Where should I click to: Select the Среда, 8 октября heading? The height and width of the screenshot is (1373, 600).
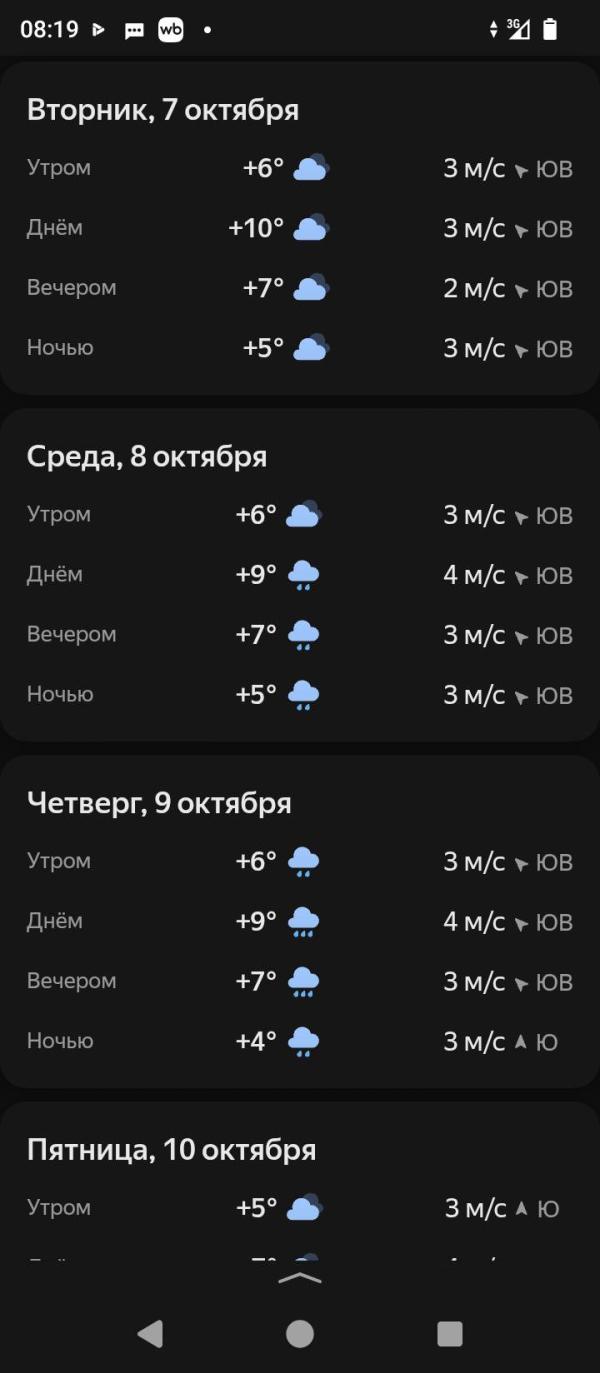pyautogui.click(x=147, y=457)
